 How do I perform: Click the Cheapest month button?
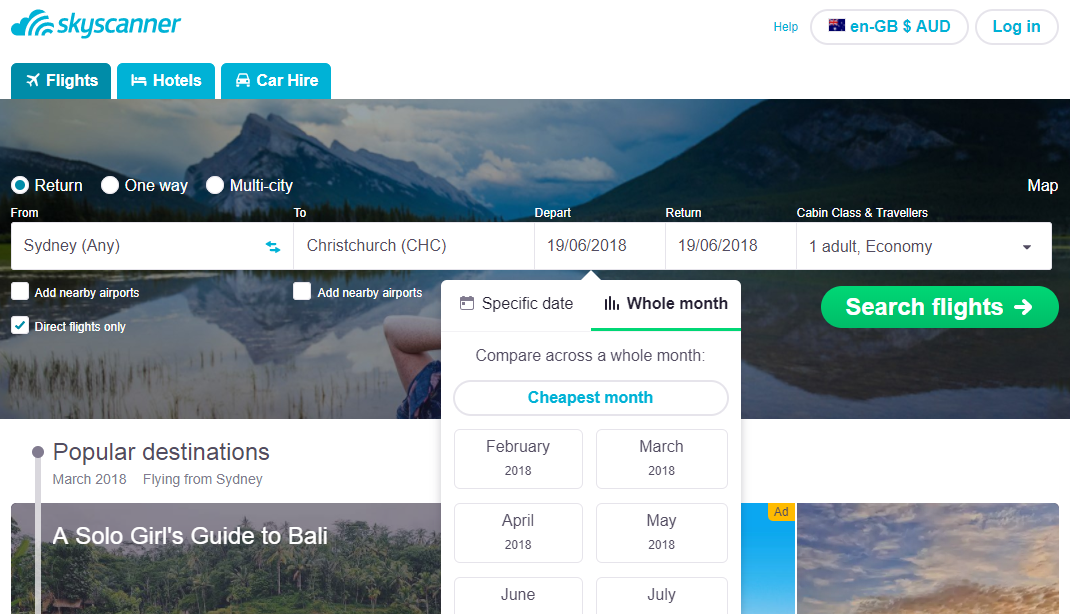pyautogui.click(x=590, y=398)
